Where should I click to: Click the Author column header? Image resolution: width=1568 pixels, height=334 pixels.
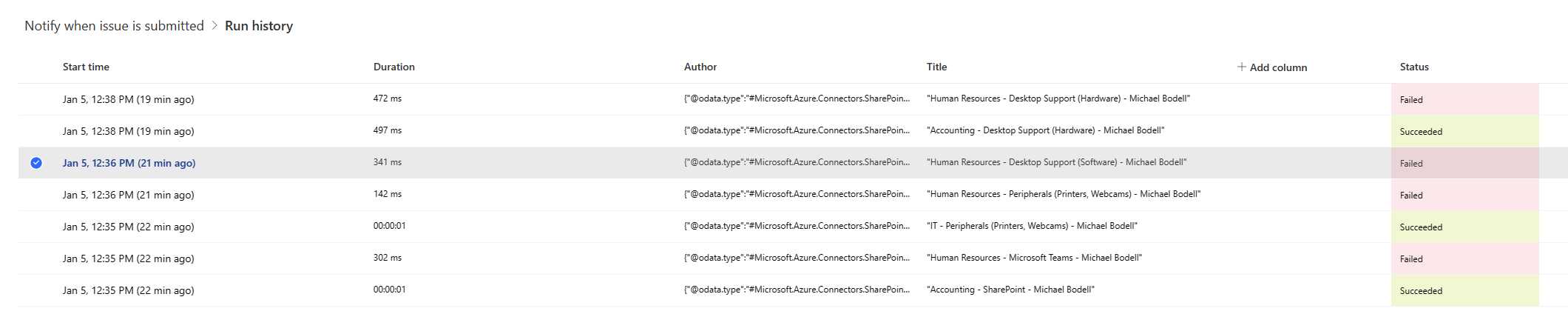click(700, 67)
